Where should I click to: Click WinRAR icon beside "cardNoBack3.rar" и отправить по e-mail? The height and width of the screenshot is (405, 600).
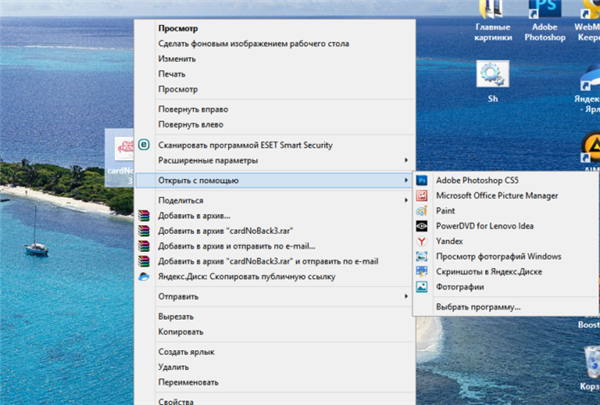[x=144, y=261]
